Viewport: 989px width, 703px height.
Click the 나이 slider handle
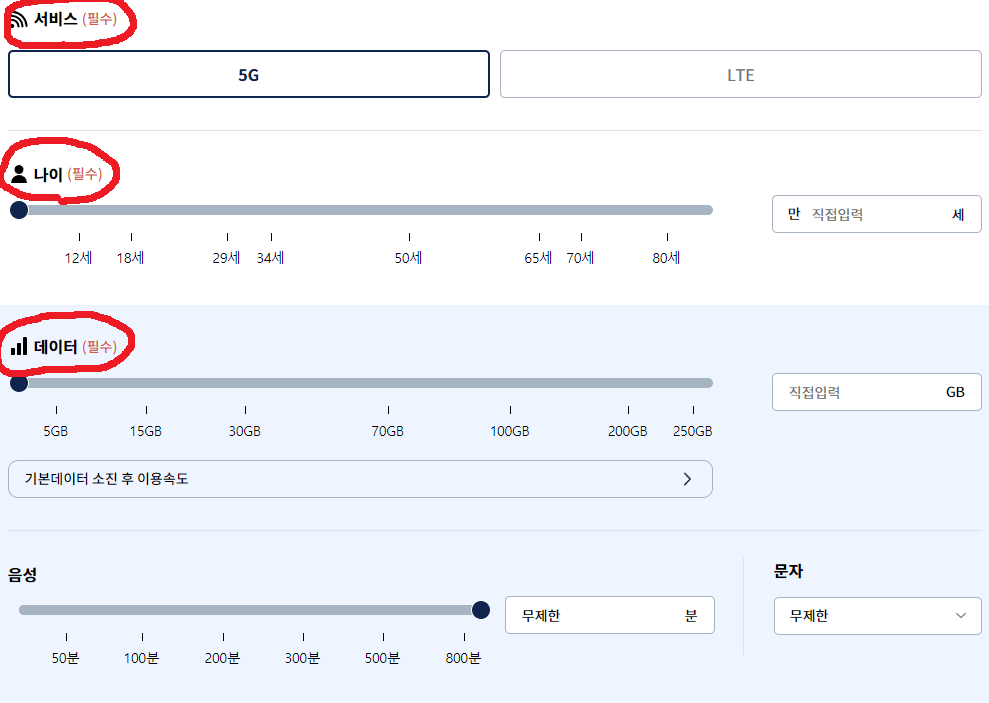click(19, 210)
